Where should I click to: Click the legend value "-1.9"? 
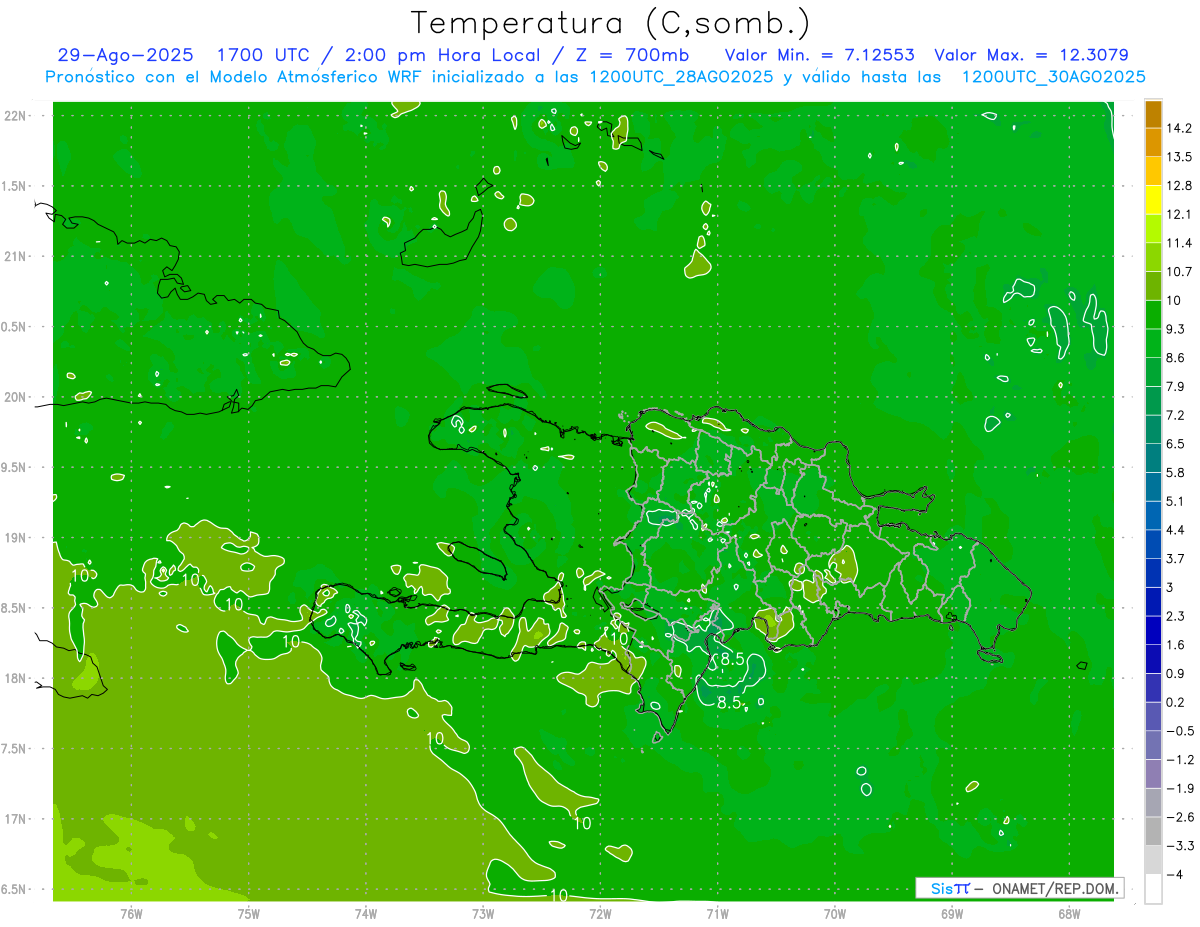(1179, 788)
